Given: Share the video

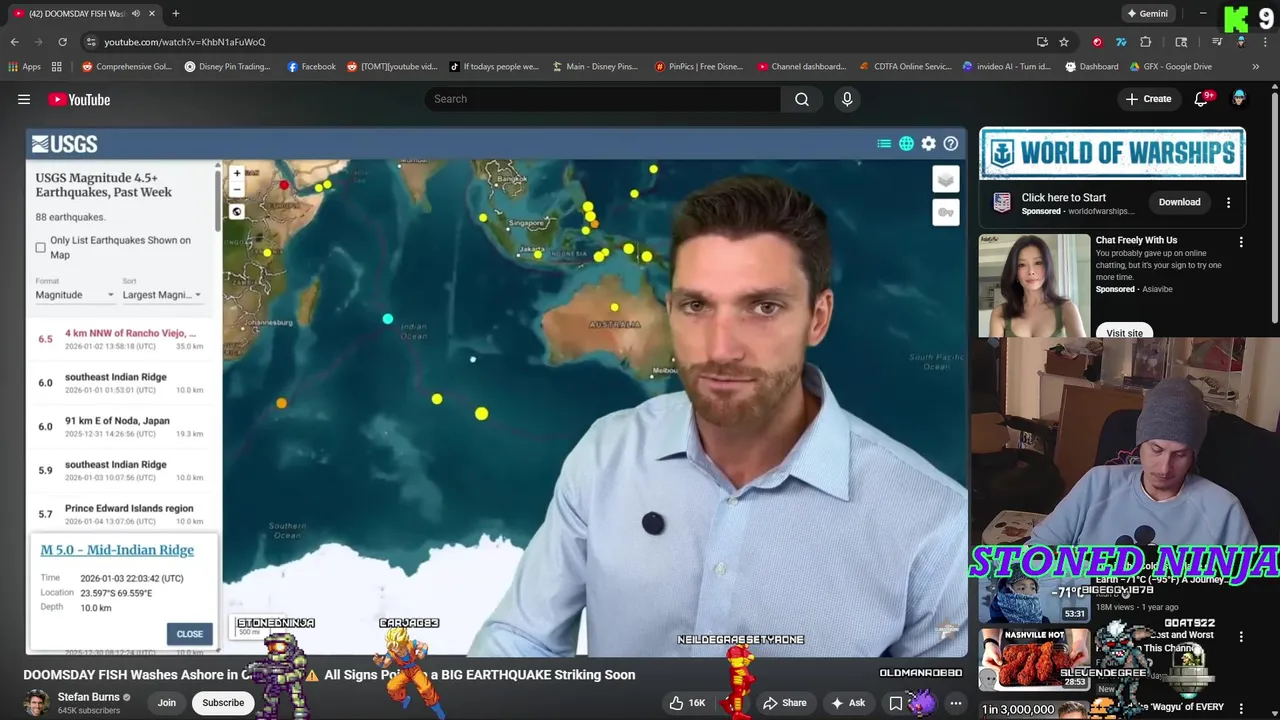Looking at the screenshot, I should coord(785,703).
